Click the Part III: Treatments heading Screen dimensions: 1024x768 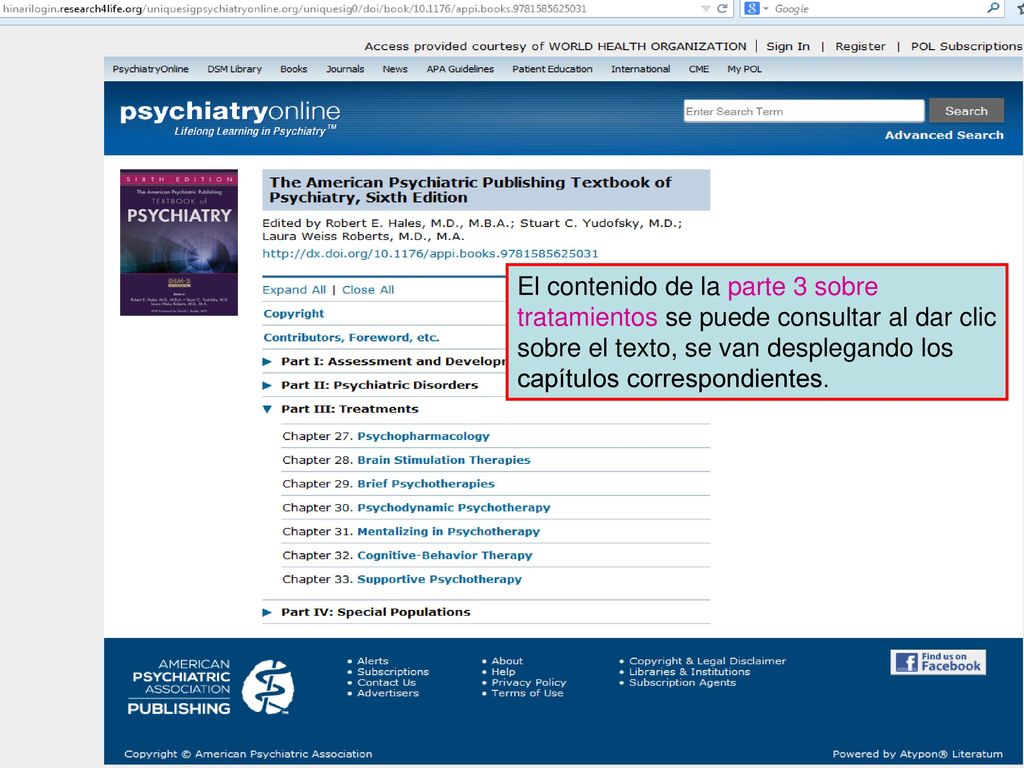(x=349, y=409)
